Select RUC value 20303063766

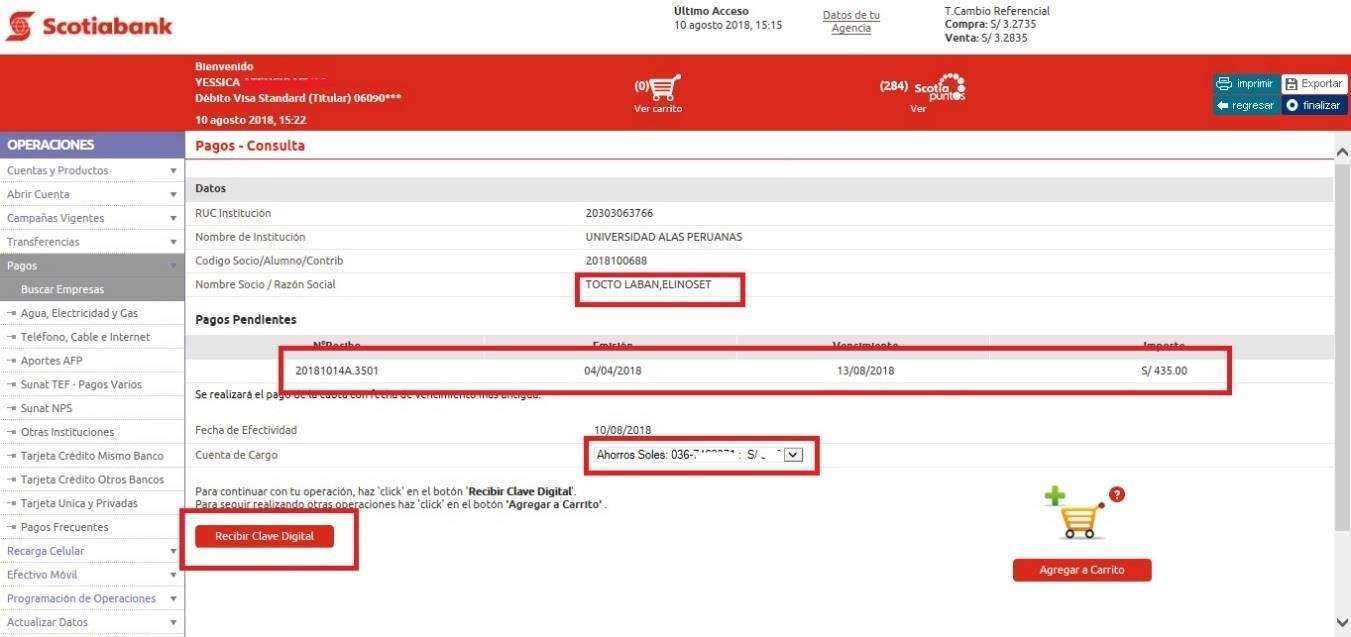[619, 213]
